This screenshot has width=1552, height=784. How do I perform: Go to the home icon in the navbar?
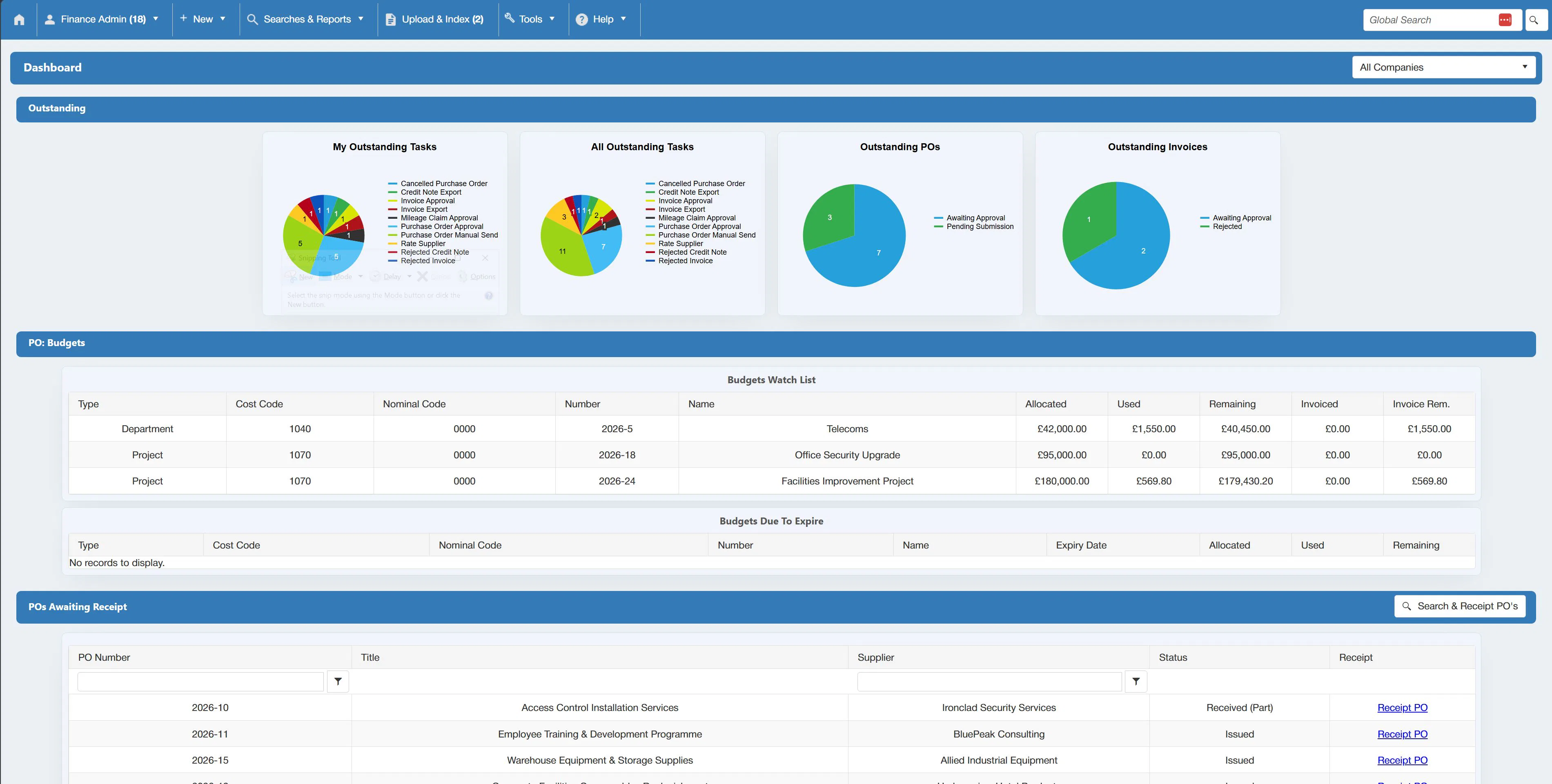tap(19, 19)
